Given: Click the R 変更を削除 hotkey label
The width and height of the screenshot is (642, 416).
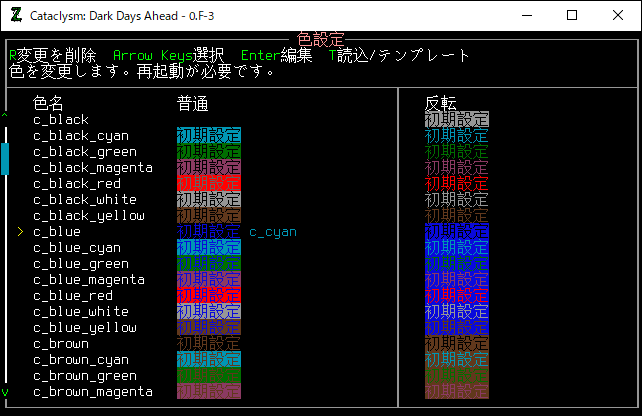Looking at the screenshot, I should (52, 56).
